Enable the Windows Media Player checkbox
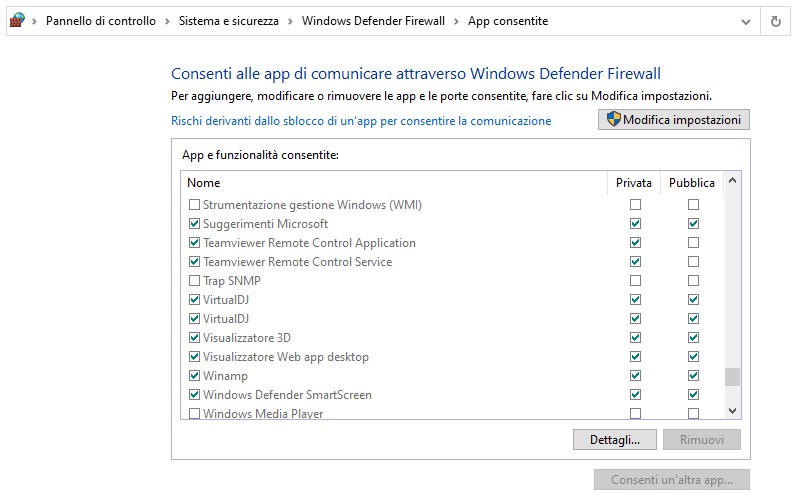 click(194, 414)
